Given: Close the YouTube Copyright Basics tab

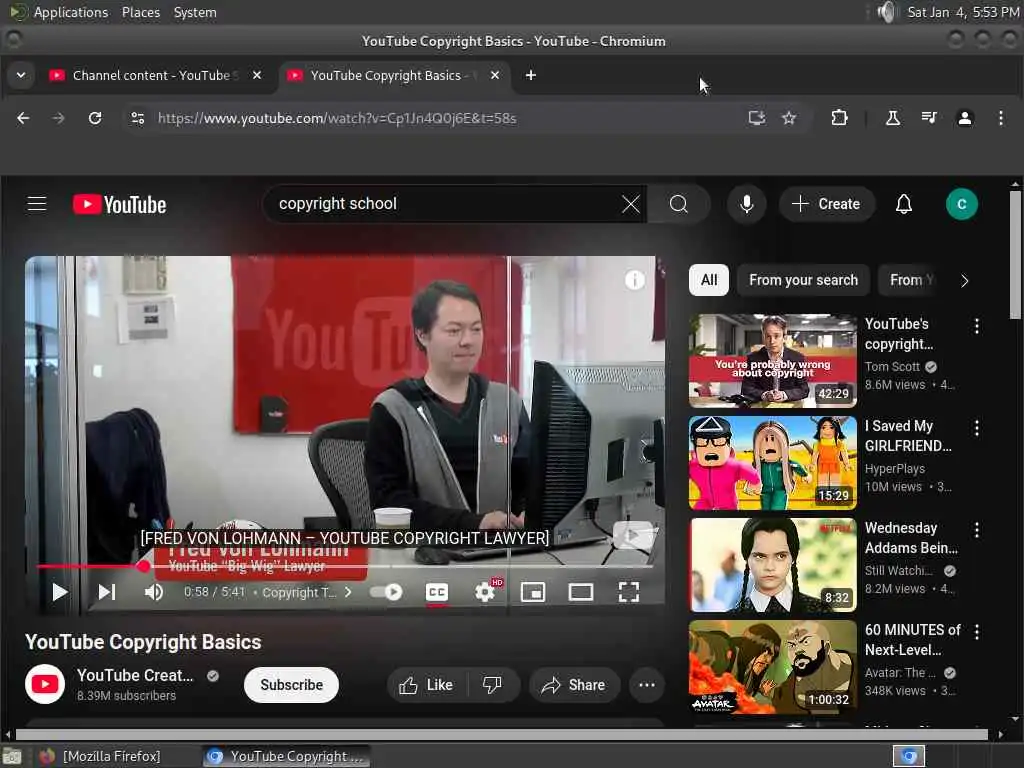Looking at the screenshot, I should pyautogui.click(x=495, y=75).
